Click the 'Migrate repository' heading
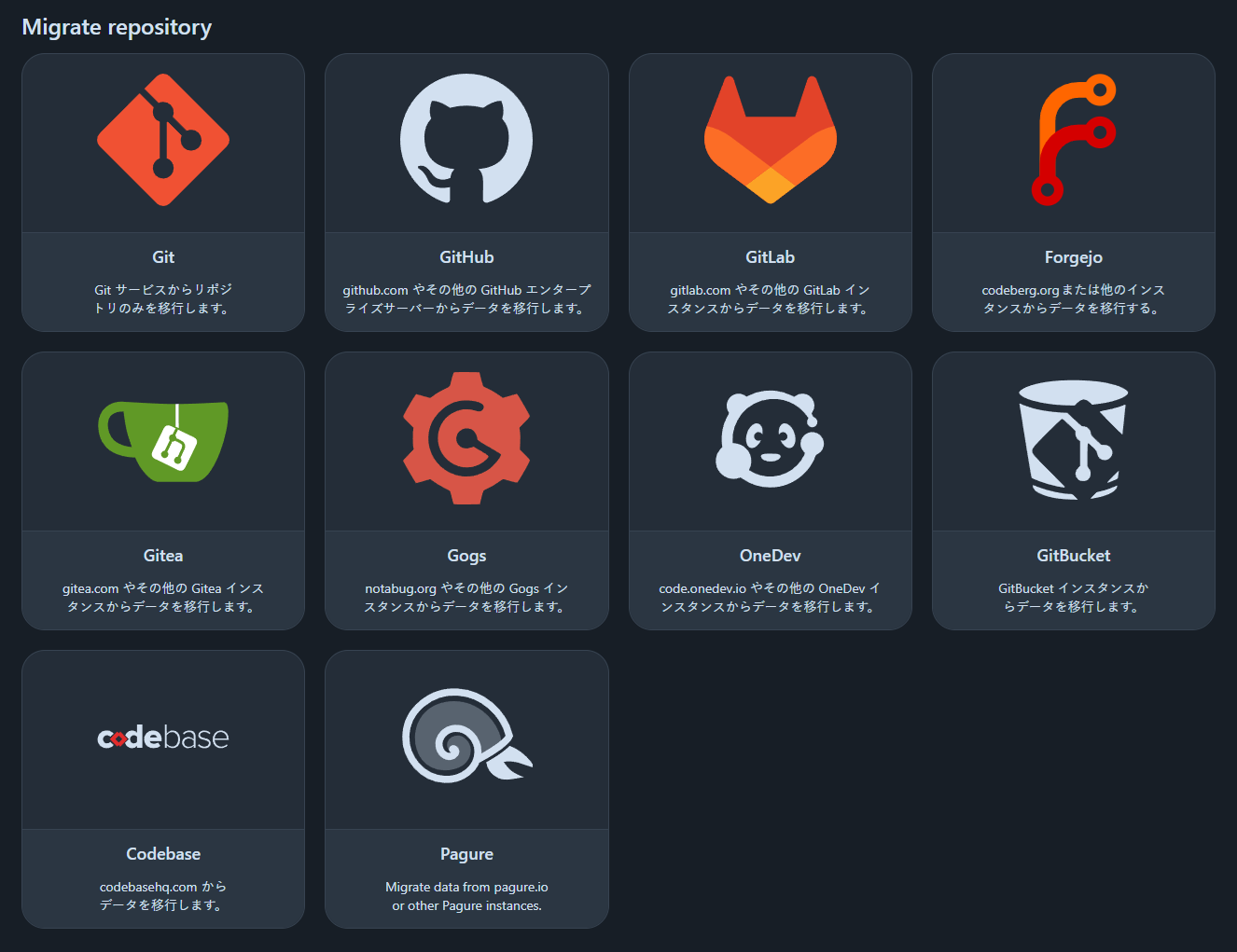This screenshot has height=952, width=1237. pos(117,27)
